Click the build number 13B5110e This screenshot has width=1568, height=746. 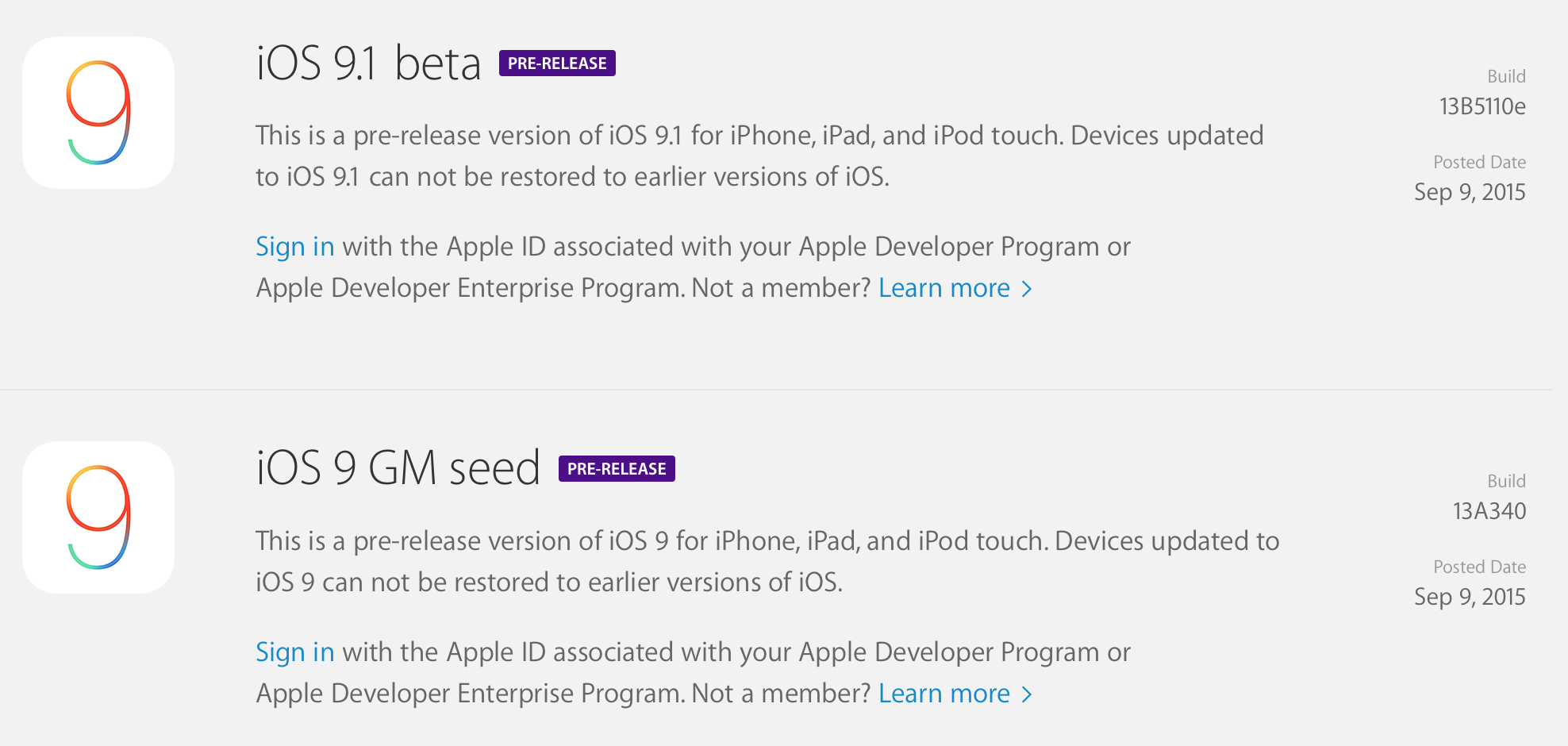click(1482, 106)
